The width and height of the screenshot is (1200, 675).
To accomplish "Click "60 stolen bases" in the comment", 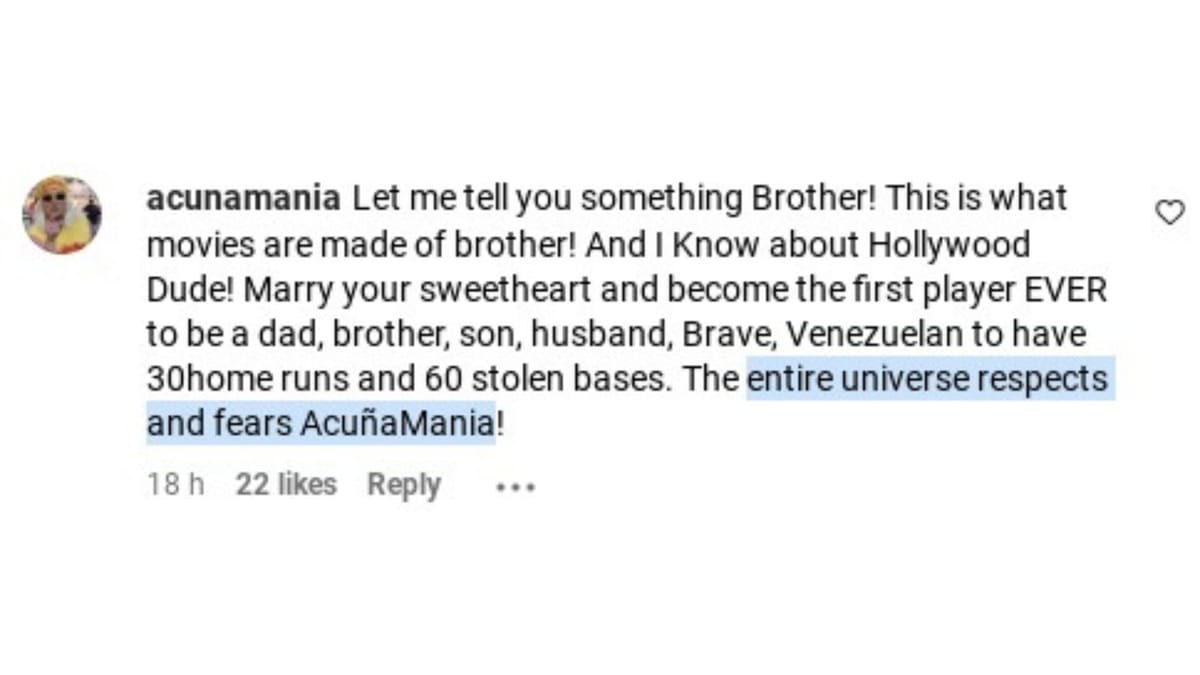I will [x=541, y=379].
